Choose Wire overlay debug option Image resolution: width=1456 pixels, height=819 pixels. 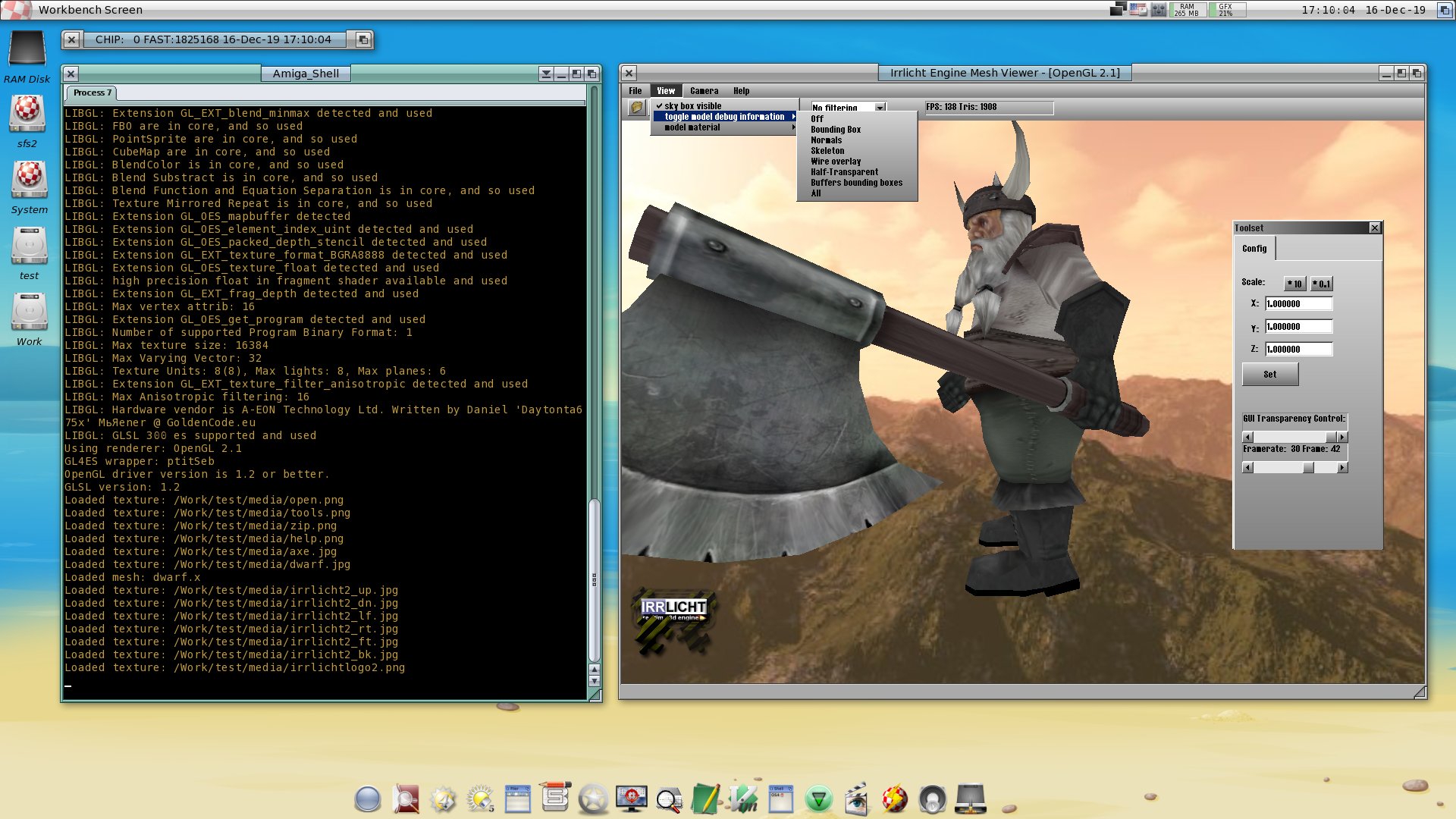[857, 162]
